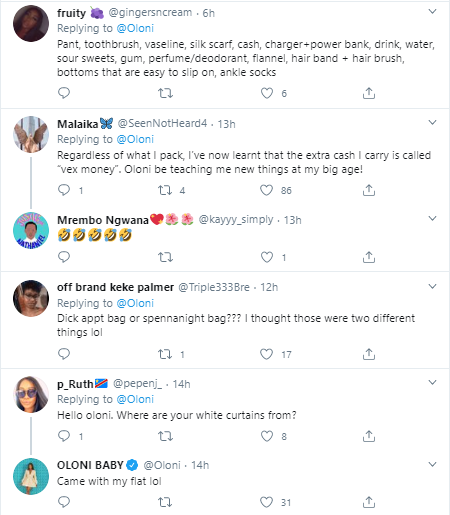Open reply box on Mrembo Ngwana's tweet
450x515 pixels.
pyautogui.click(x=64, y=257)
